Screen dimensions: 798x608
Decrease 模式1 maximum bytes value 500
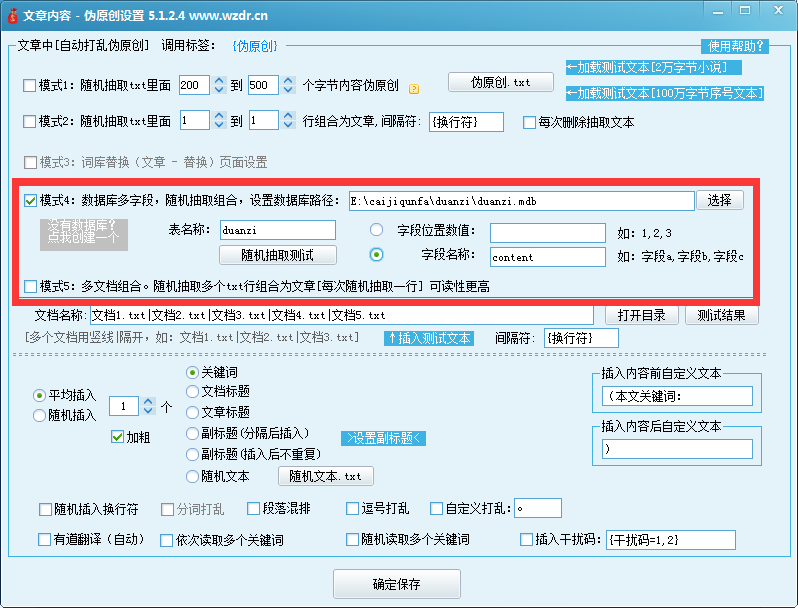click(288, 90)
